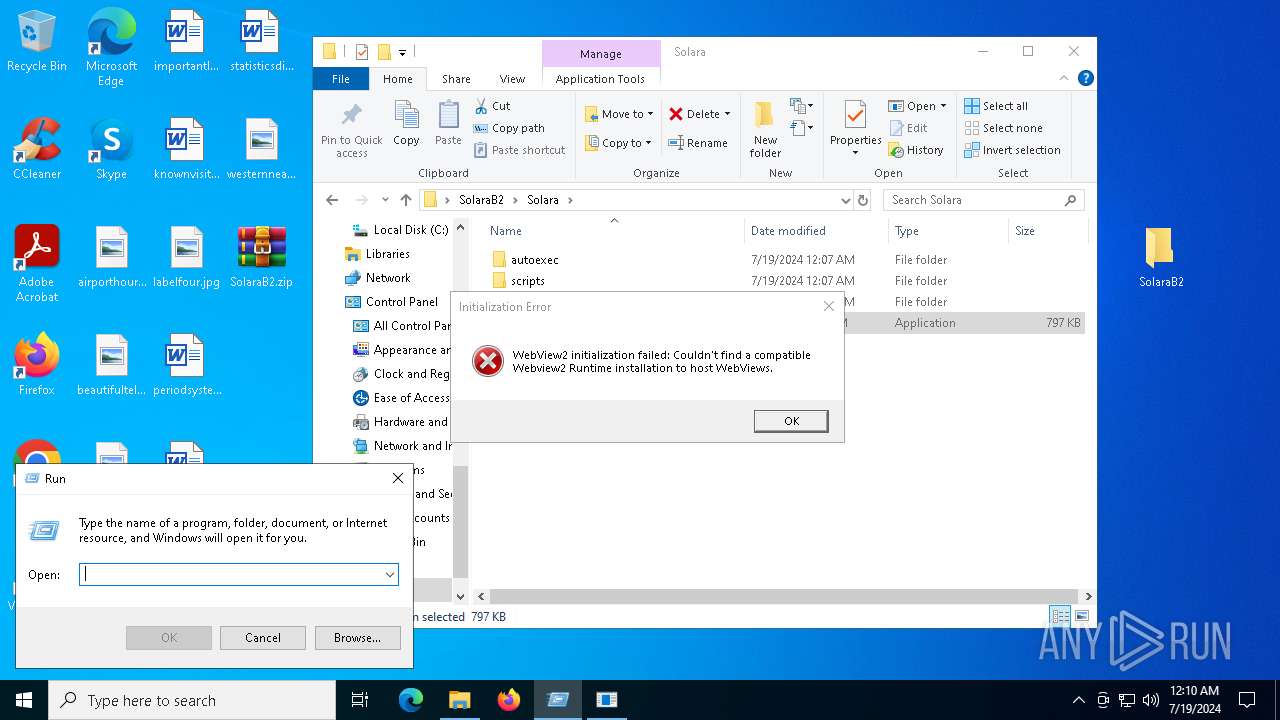
Task: Click the Copy ribbon icon
Action: [x=406, y=123]
